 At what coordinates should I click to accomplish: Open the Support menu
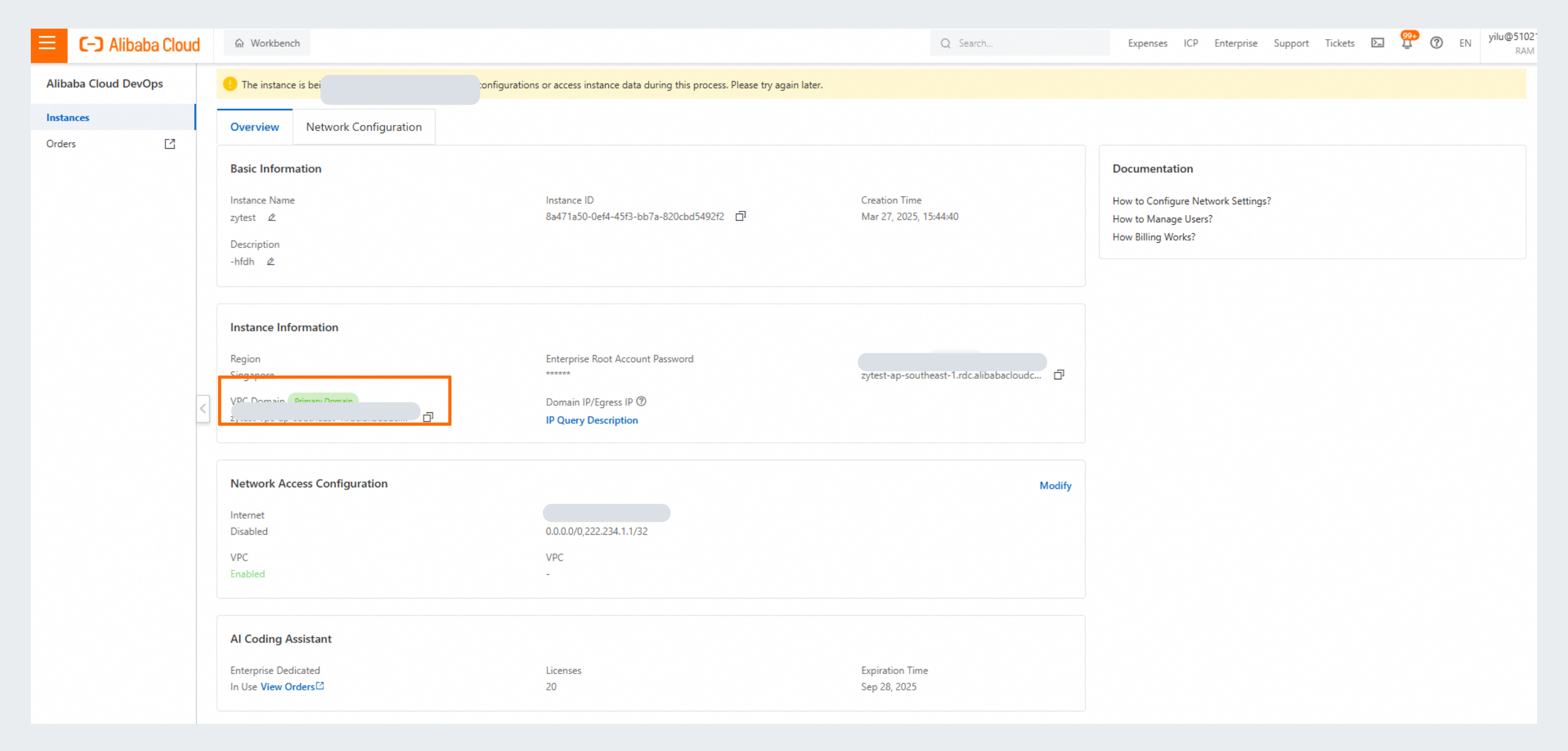(x=1291, y=43)
